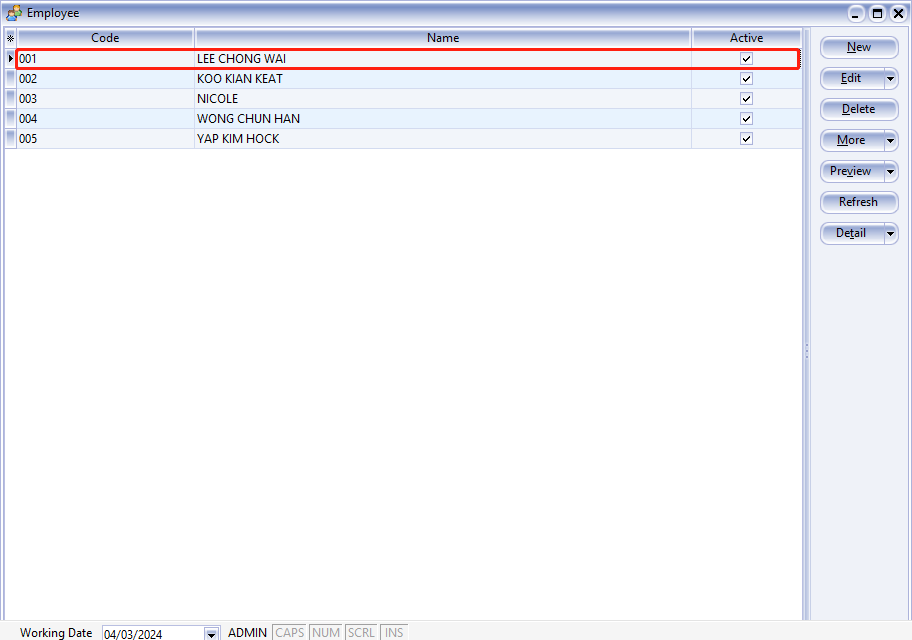This screenshot has height=640, width=912.
Task: Toggle Active checkbox for NICOLE
Action: point(746,99)
